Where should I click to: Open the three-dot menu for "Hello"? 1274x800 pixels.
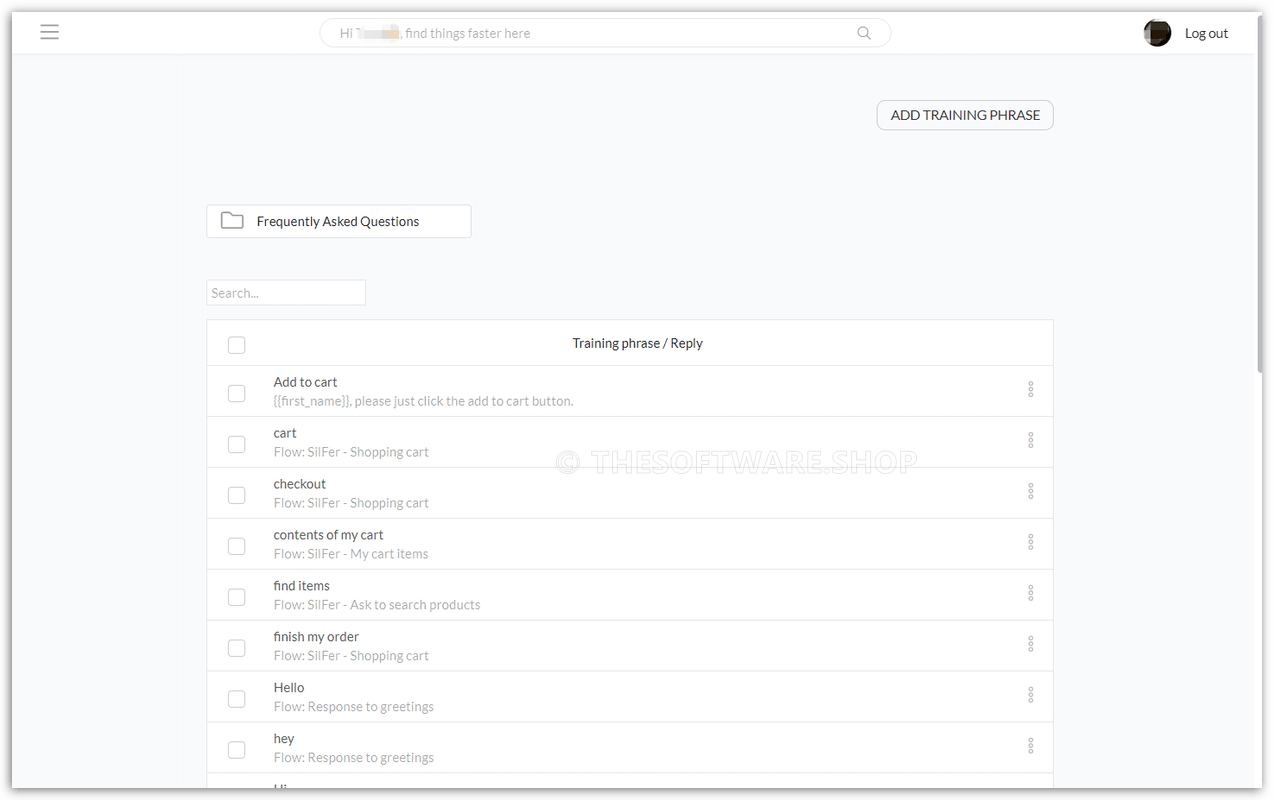1031,694
